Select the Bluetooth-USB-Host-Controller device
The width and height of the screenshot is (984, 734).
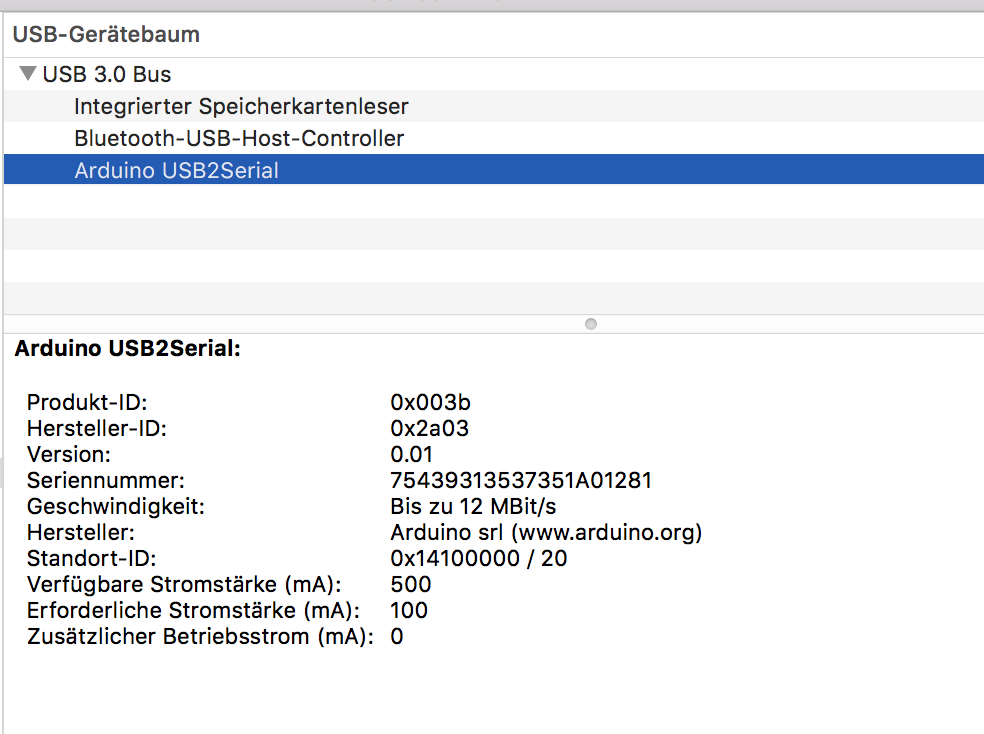(x=239, y=138)
